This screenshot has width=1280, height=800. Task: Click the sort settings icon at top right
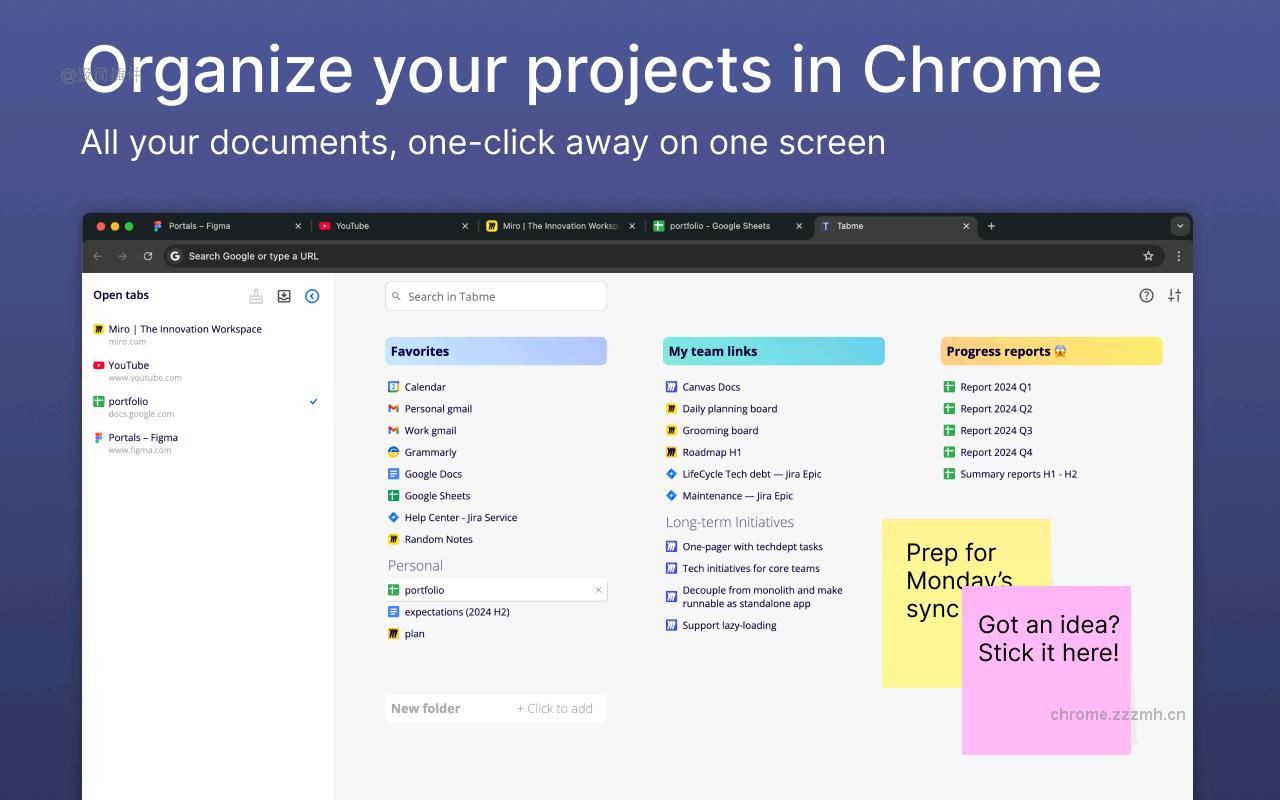tap(1175, 295)
